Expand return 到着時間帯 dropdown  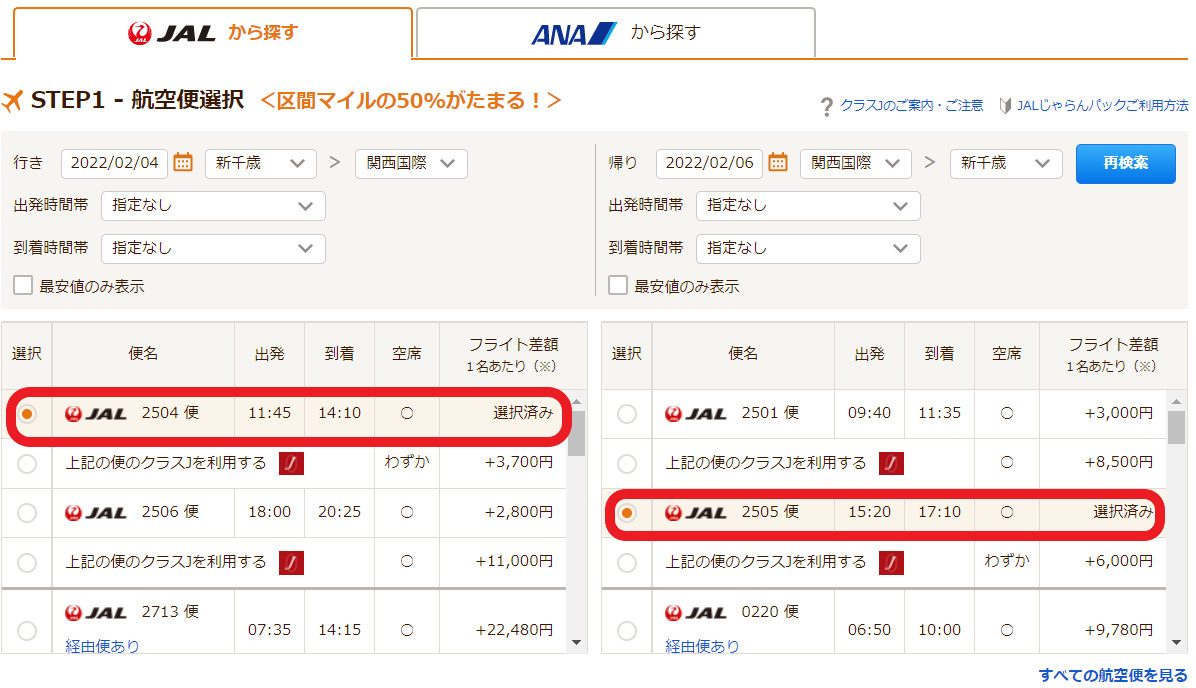pos(808,249)
